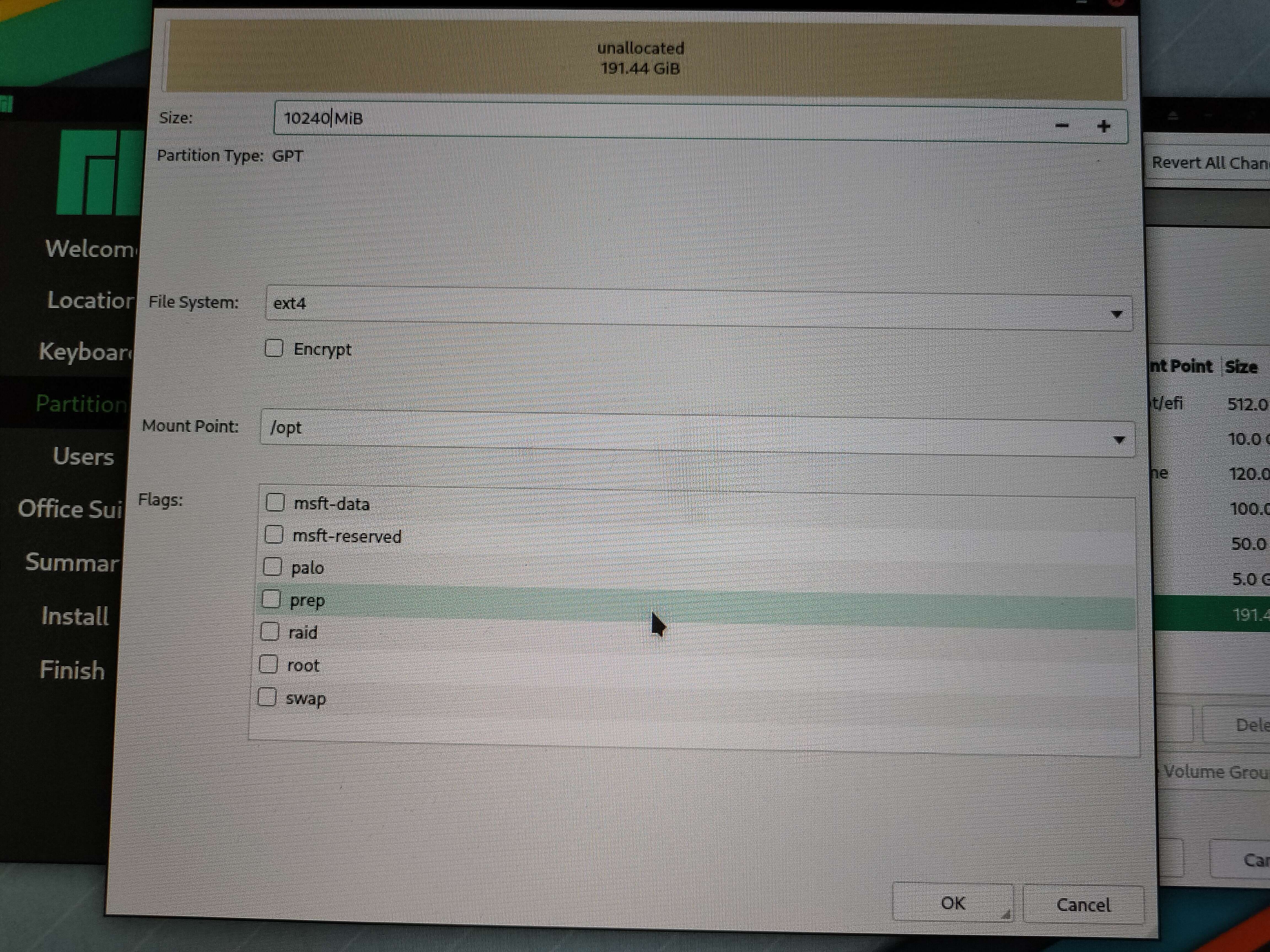
Task: Select the 50.0 size row in background table
Action: (x=1212, y=543)
